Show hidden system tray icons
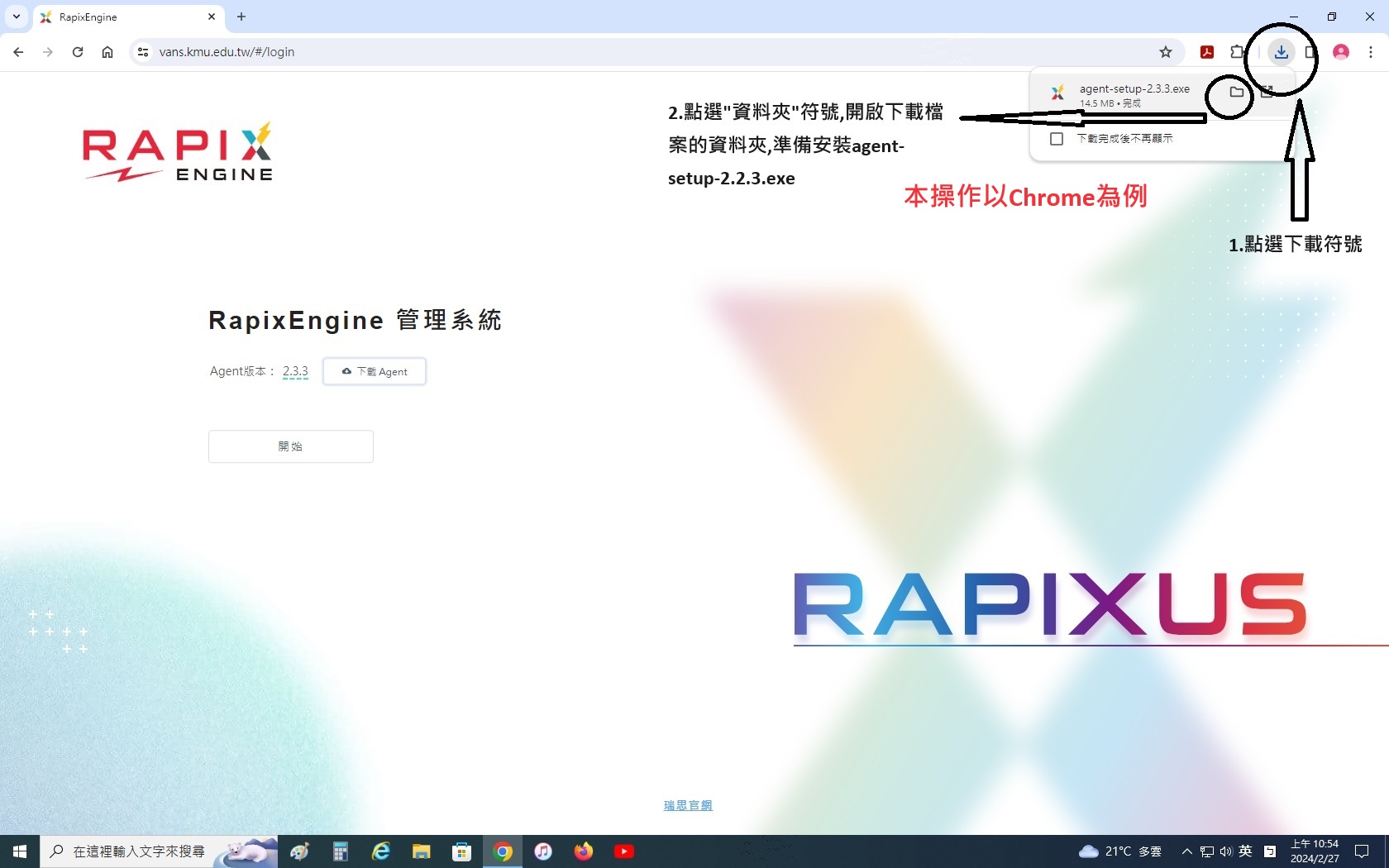 1186,851
